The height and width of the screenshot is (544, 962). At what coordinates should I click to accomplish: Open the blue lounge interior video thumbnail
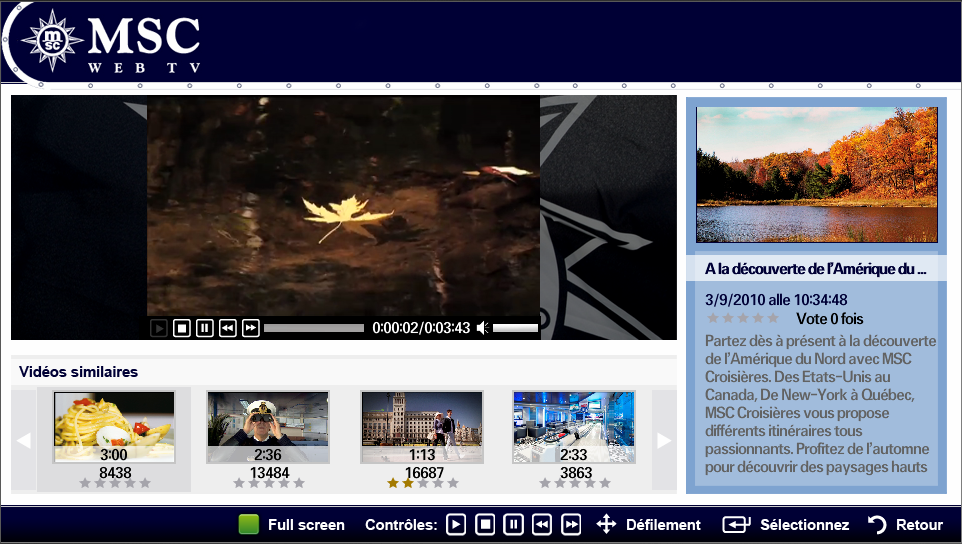tap(574, 427)
